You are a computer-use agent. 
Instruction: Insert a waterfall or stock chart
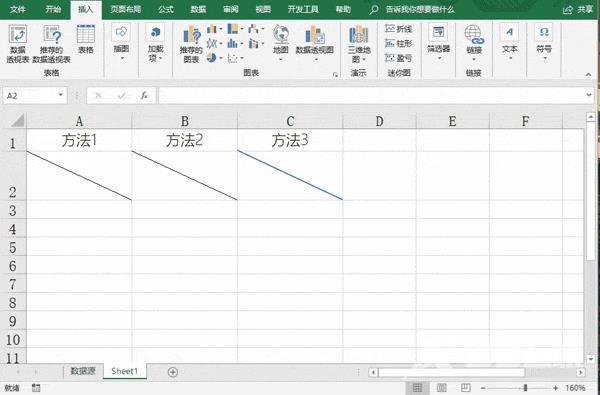pos(256,29)
